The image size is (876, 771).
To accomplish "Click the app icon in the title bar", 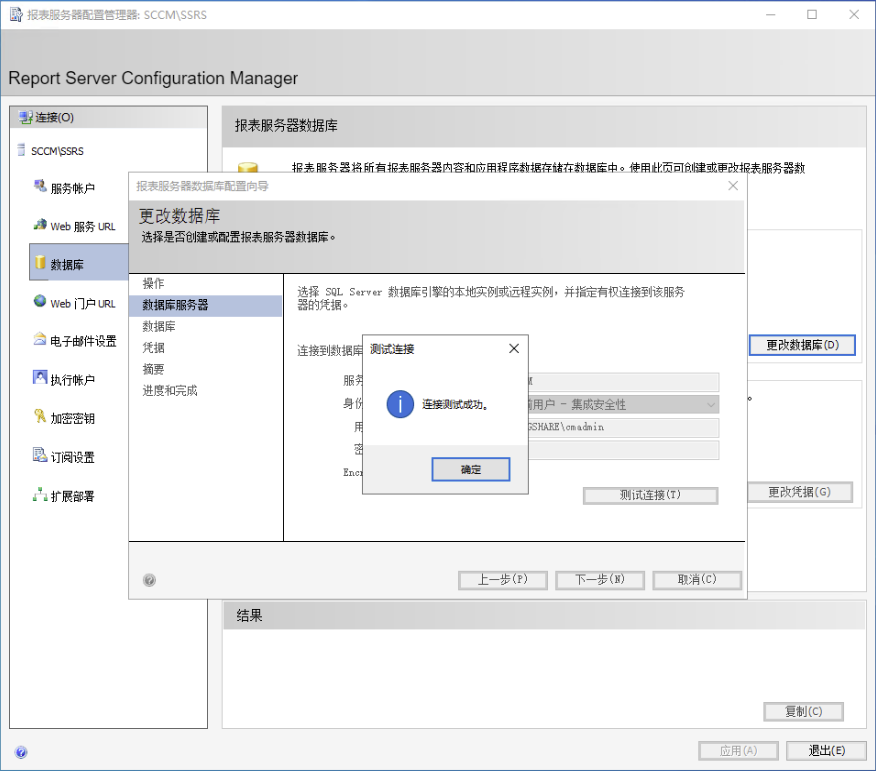I will point(16,15).
